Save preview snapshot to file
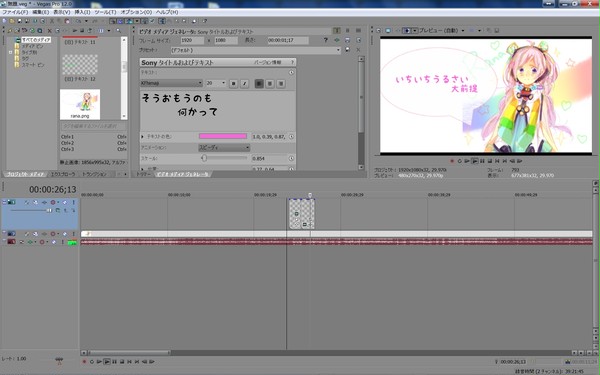 497,30
